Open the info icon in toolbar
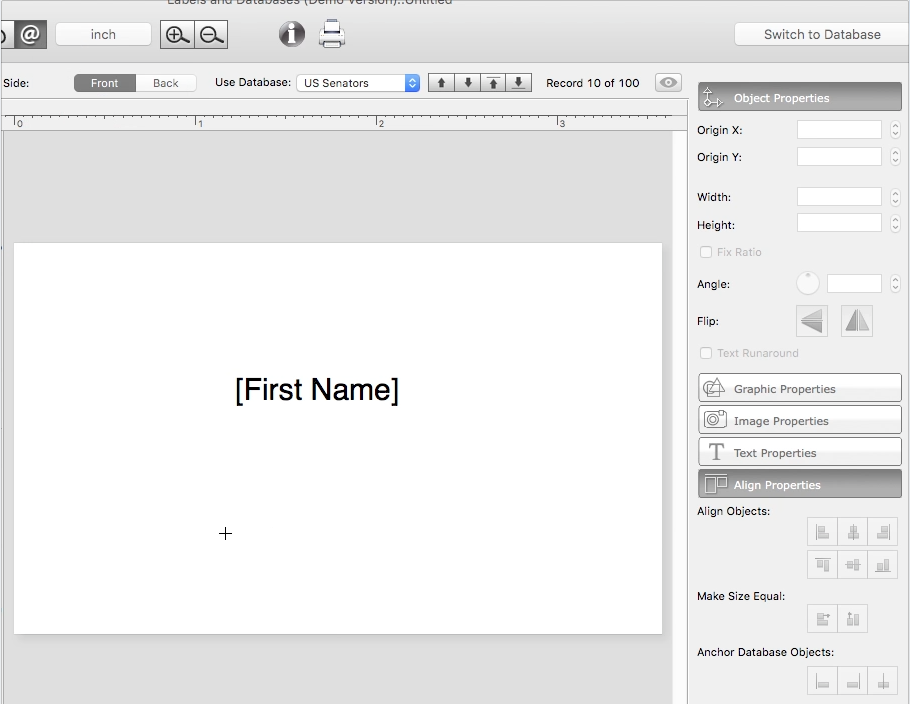 coord(292,34)
